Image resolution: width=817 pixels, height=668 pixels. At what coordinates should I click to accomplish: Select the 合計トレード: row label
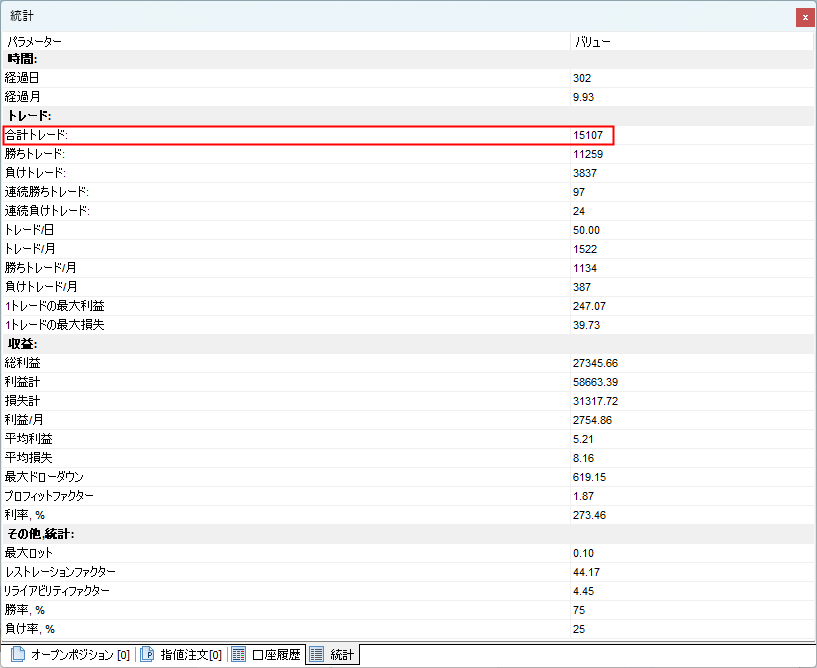coord(36,135)
